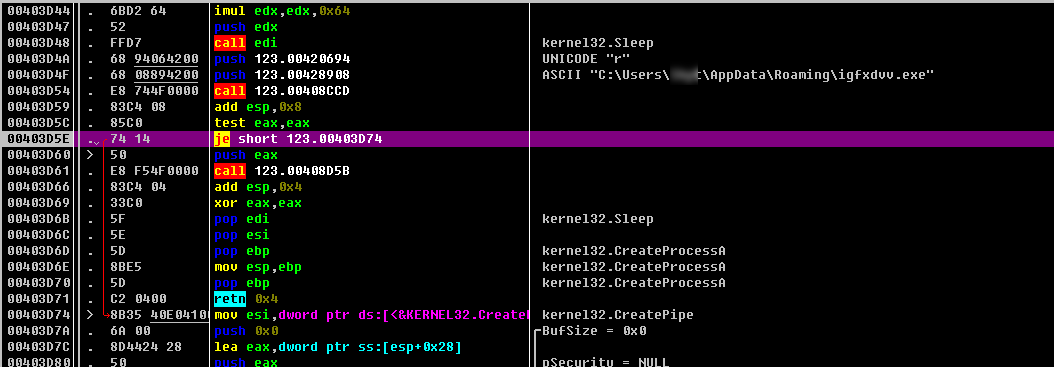Click the jump arrow marker at 00403D60
The width and height of the screenshot is (1054, 367).
coord(91,155)
